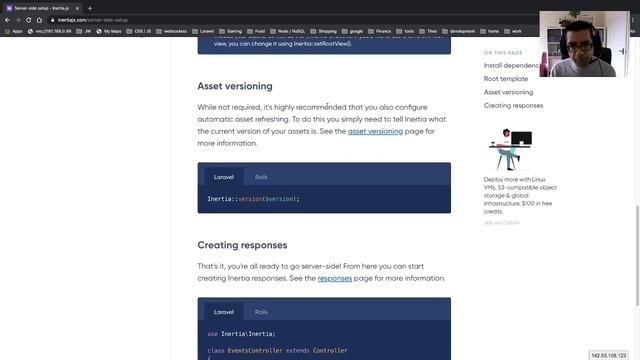The height and width of the screenshot is (360, 640).
Task: Follow the asset versioning link
Action: pos(375,131)
